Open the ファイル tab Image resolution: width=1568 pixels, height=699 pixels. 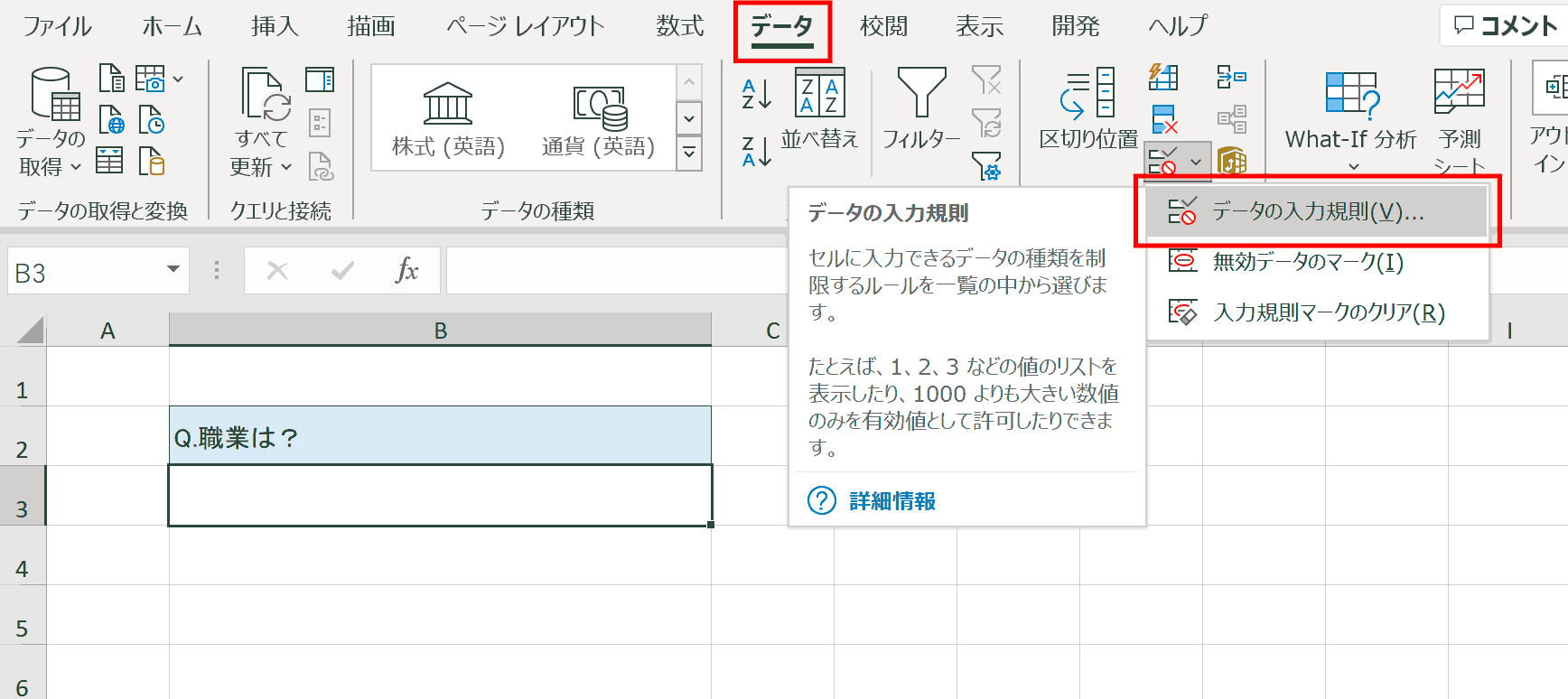coord(57,26)
